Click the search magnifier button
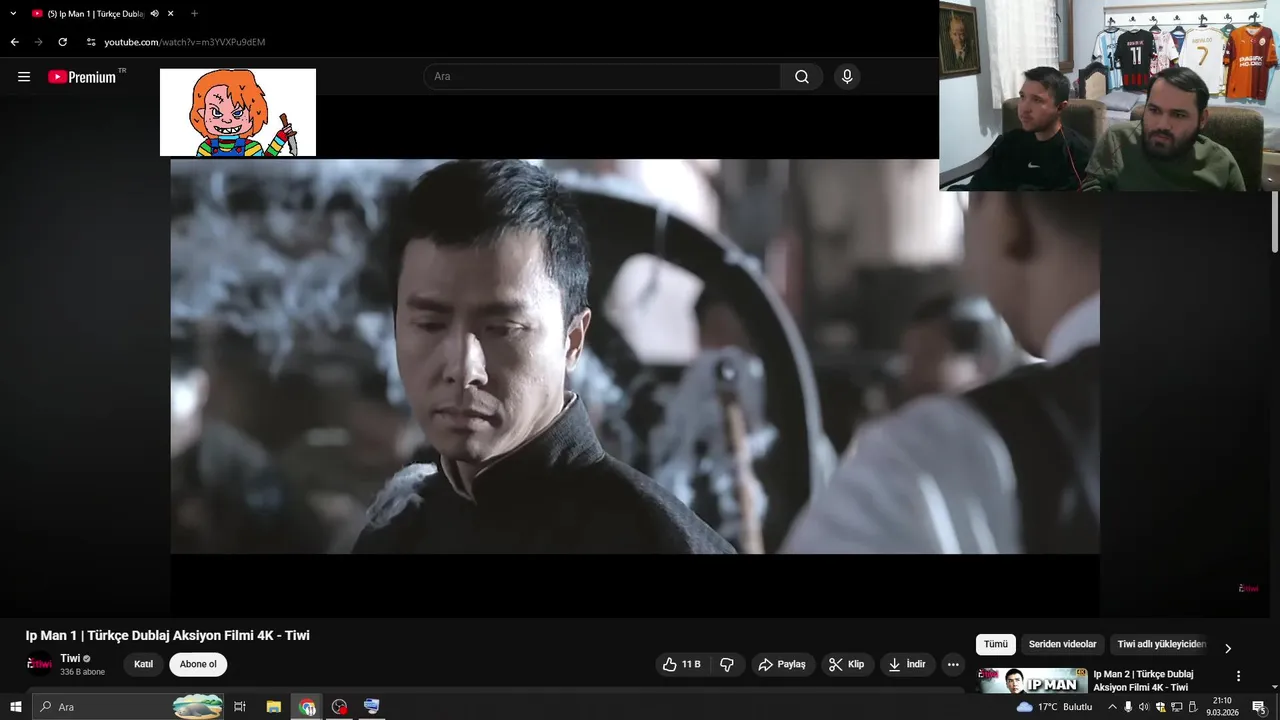This screenshot has width=1280, height=720. coord(802,77)
